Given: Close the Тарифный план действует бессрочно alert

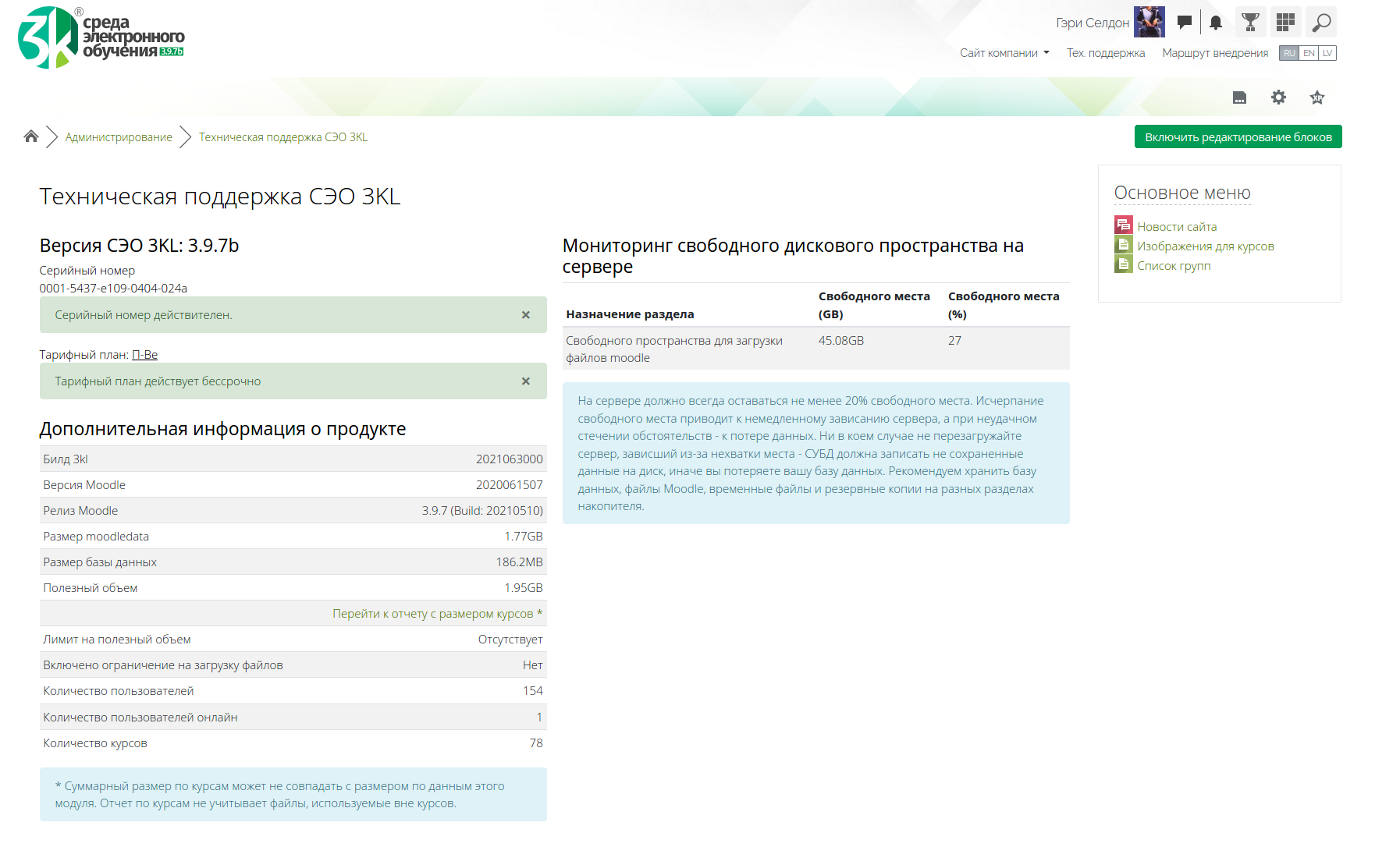Looking at the screenshot, I should [x=526, y=381].
